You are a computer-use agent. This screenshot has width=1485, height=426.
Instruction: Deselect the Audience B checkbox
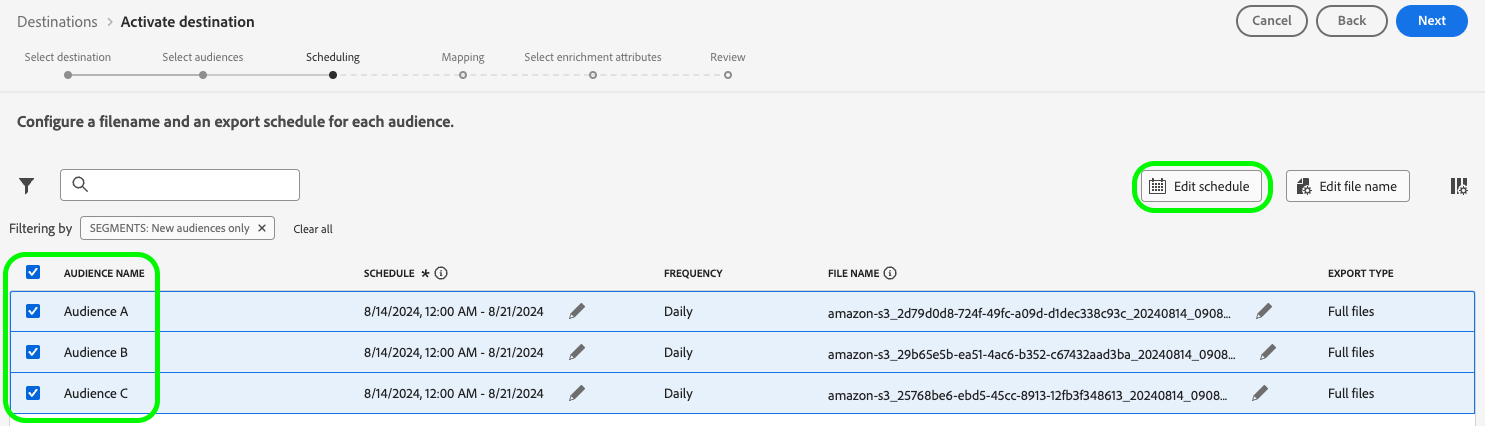pos(33,352)
